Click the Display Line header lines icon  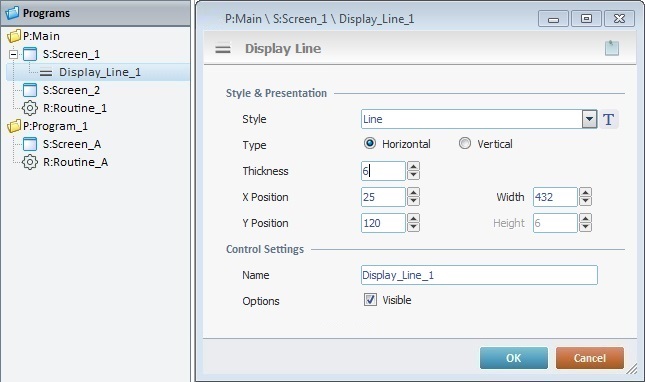(x=223, y=49)
